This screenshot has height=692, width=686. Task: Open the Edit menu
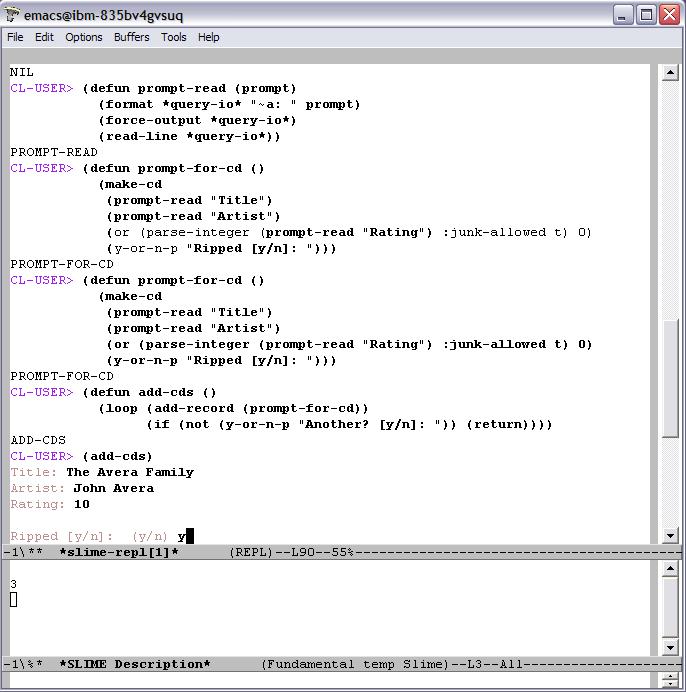click(x=44, y=37)
